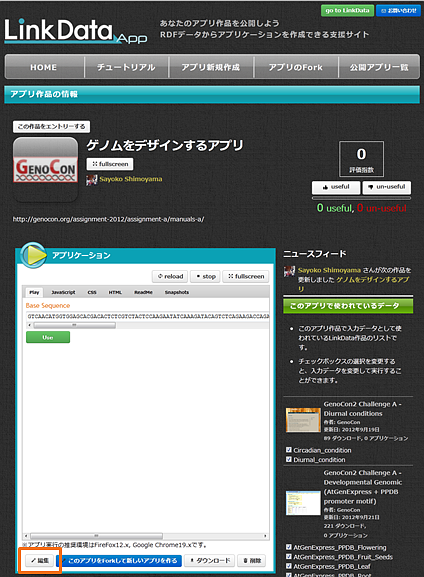Open the ReadMe tab
The height and width of the screenshot is (577, 424).
click(143, 292)
